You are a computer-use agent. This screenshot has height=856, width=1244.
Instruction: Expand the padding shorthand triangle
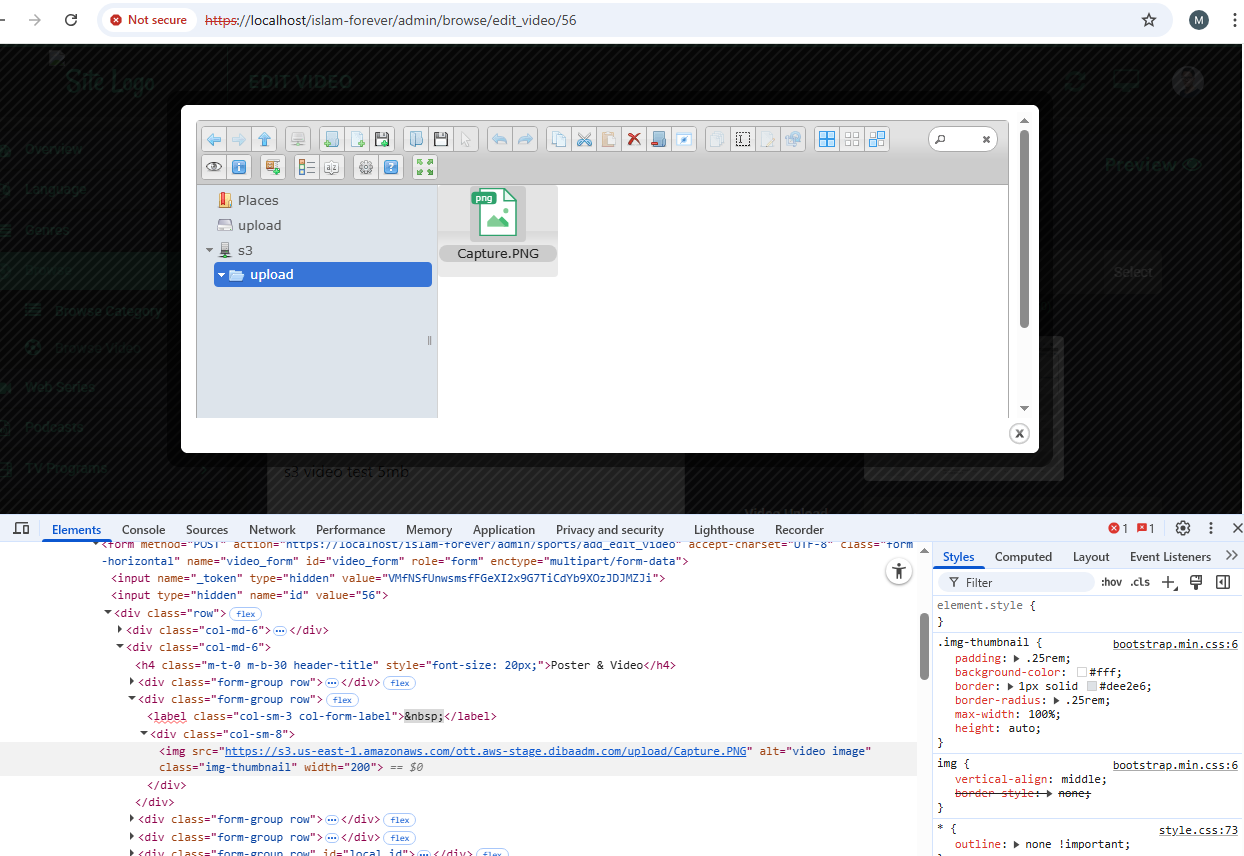coord(1017,658)
